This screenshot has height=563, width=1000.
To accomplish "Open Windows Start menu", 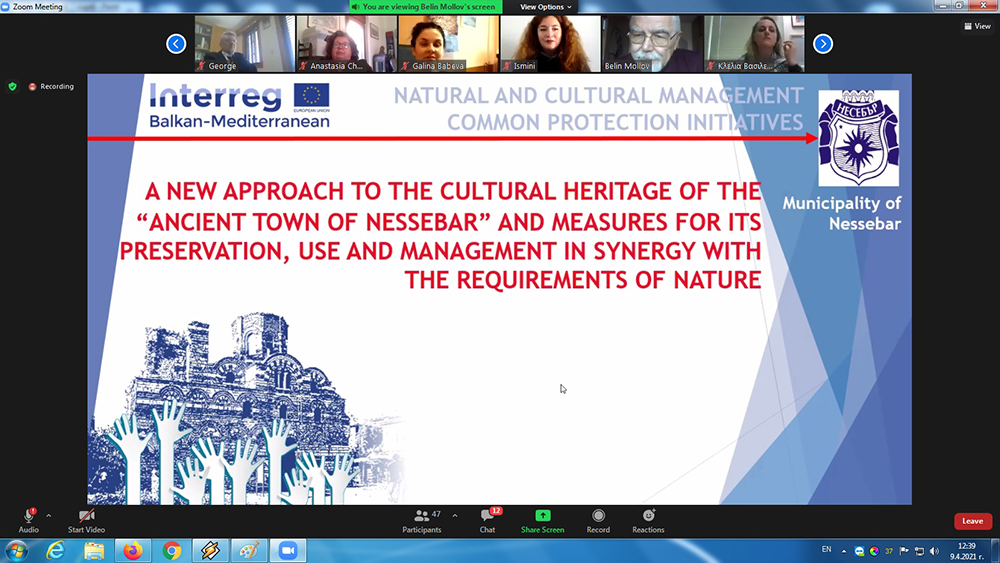I will coord(17,550).
